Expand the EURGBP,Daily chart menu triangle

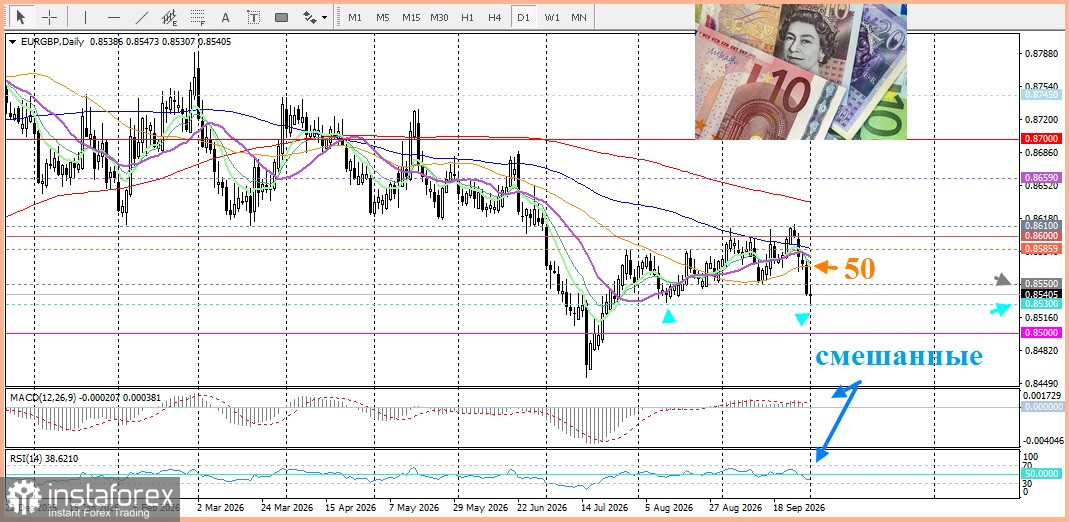pyautogui.click(x=12, y=42)
